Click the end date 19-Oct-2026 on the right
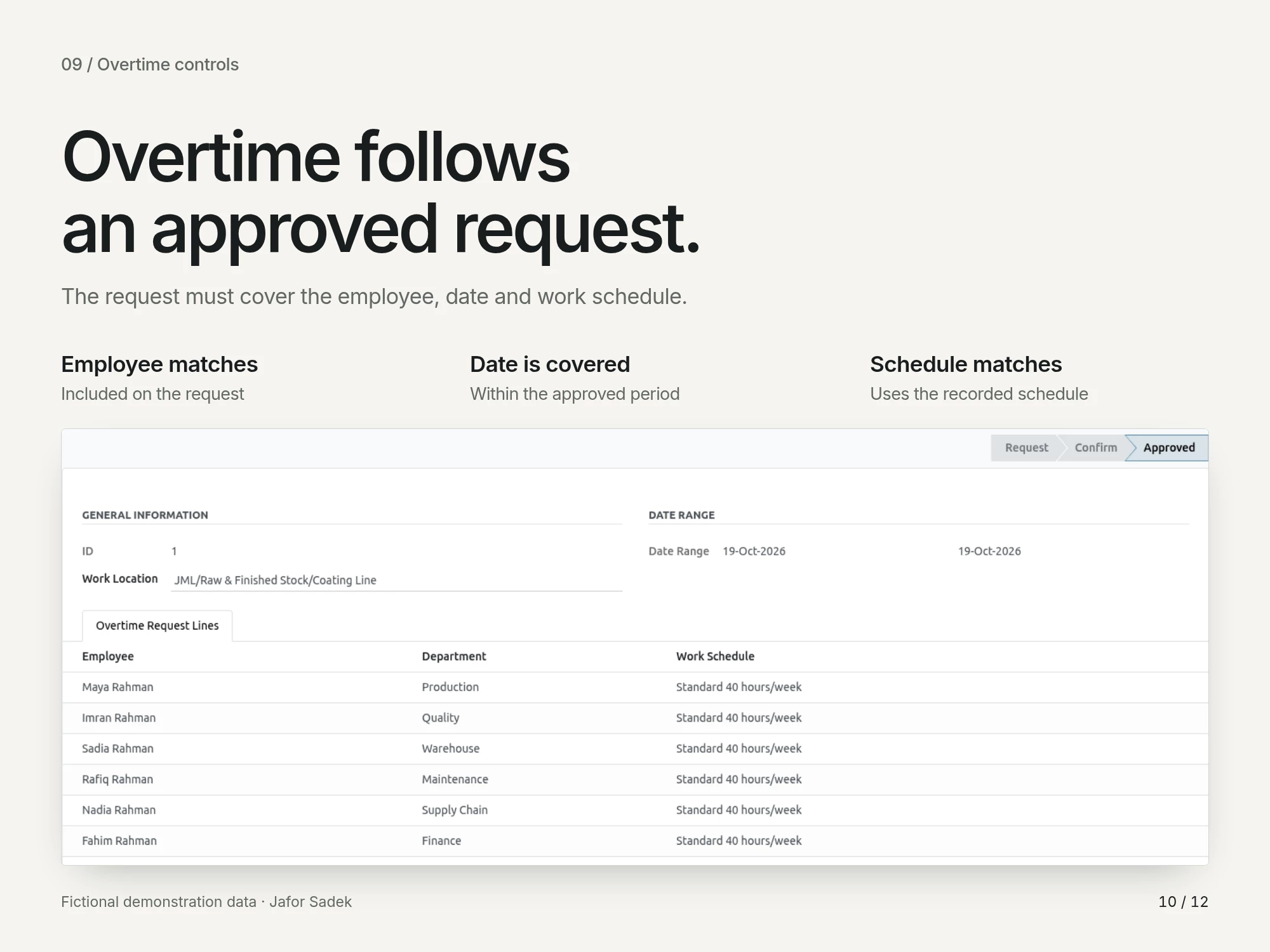This screenshot has height=952, width=1270. click(x=989, y=551)
